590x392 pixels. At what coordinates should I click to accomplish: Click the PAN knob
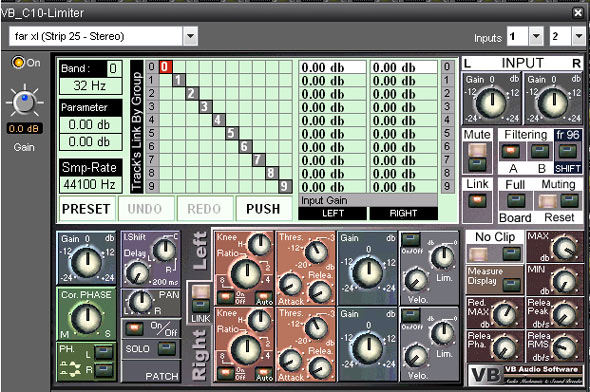point(140,301)
